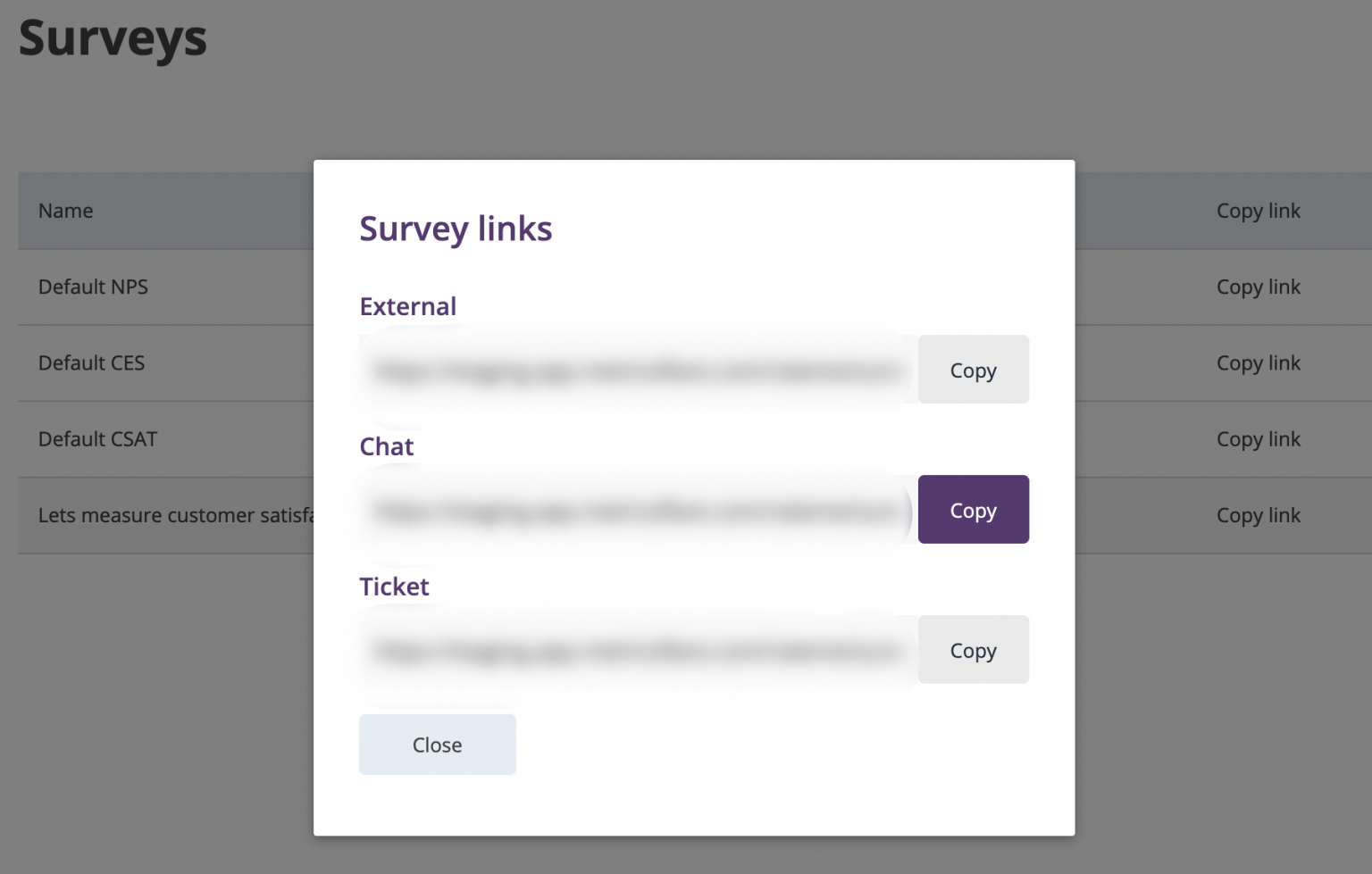Select the Ticket URL field
The width and height of the screenshot is (1372, 874).
[x=634, y=649]
